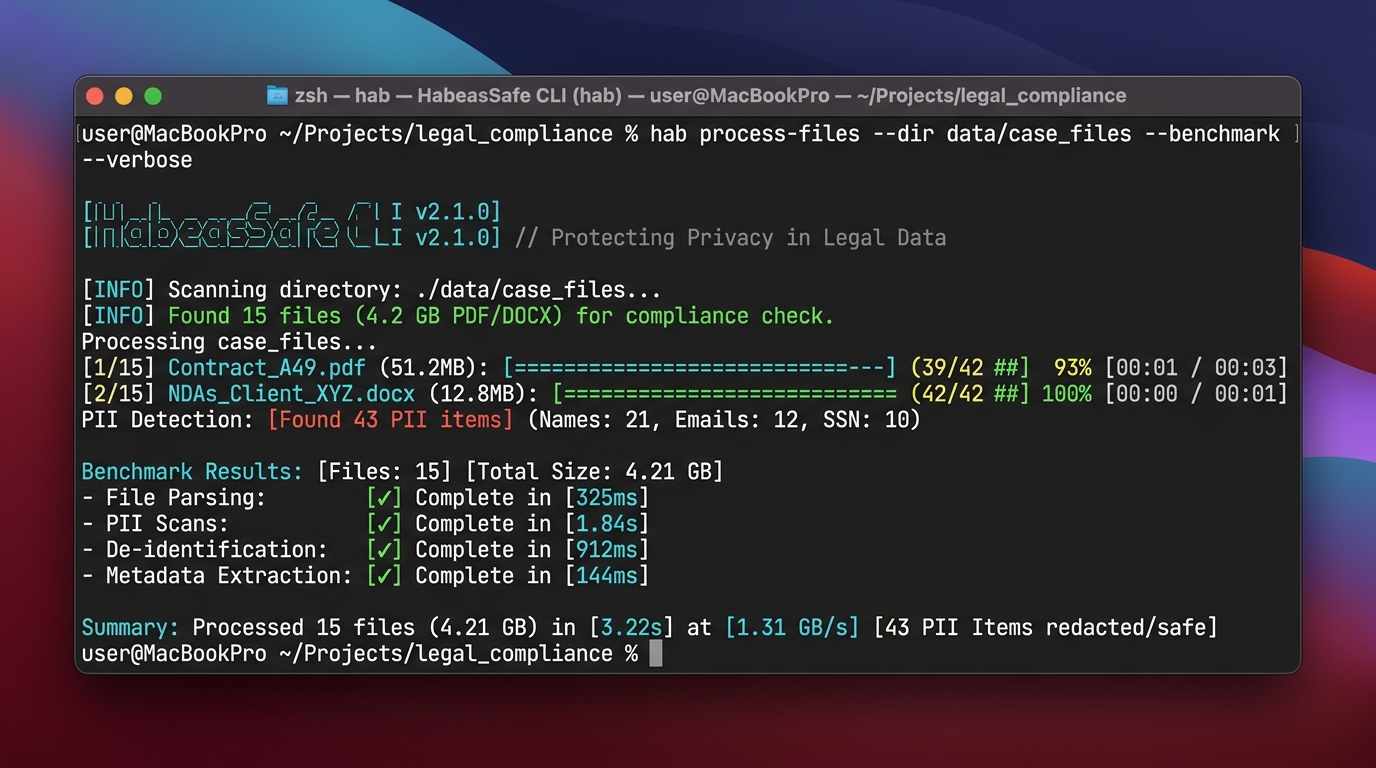Select the file name NDAs_Client_XYZ.docx
The height and width of the screenshot is (768, 1376).
[291, 393]
